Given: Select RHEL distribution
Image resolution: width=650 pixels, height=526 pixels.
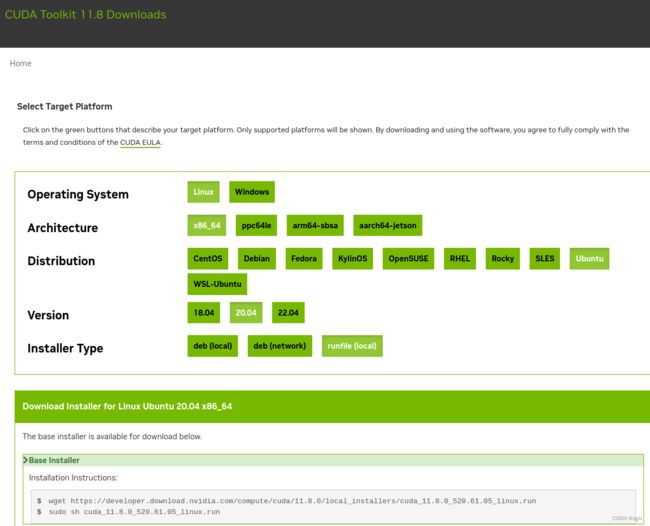Looking at the screenshot, I should click(460, 259).
